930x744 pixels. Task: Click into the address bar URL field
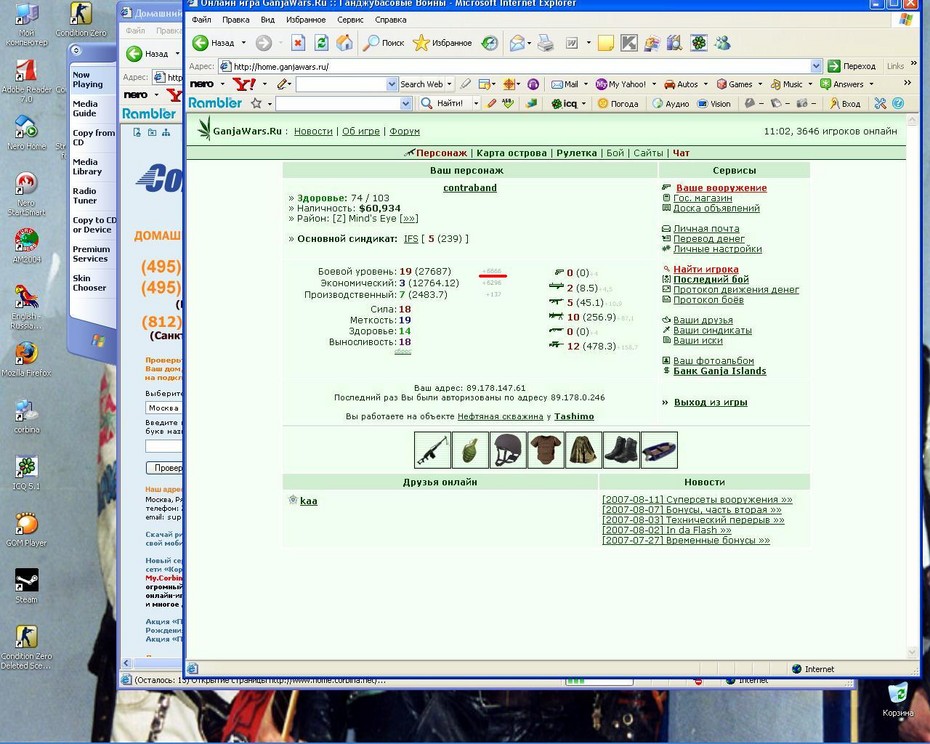pos(520,66)
